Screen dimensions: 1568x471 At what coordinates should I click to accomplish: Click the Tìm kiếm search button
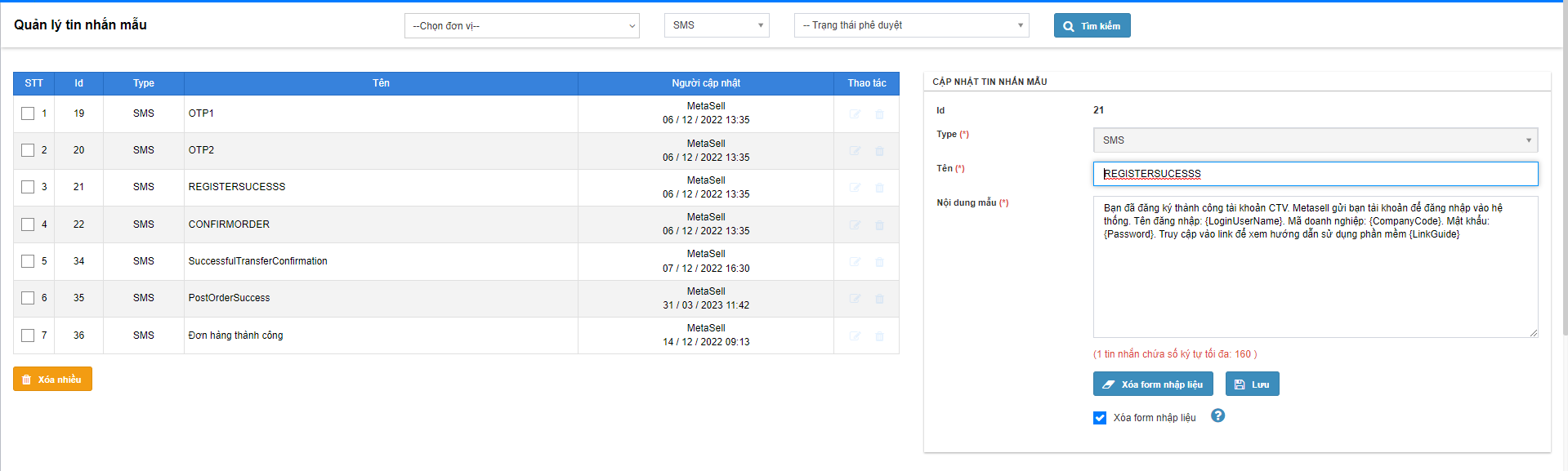click(x=1092, y=26)
